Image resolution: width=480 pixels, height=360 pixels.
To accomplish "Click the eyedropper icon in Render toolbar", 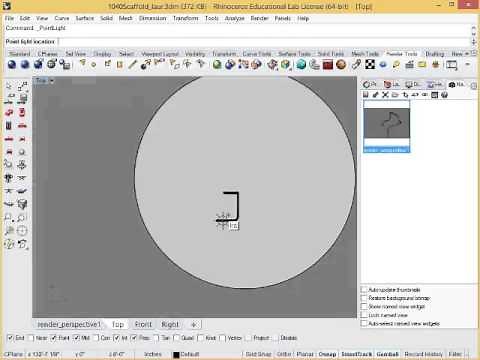I will tap(356, 64).
